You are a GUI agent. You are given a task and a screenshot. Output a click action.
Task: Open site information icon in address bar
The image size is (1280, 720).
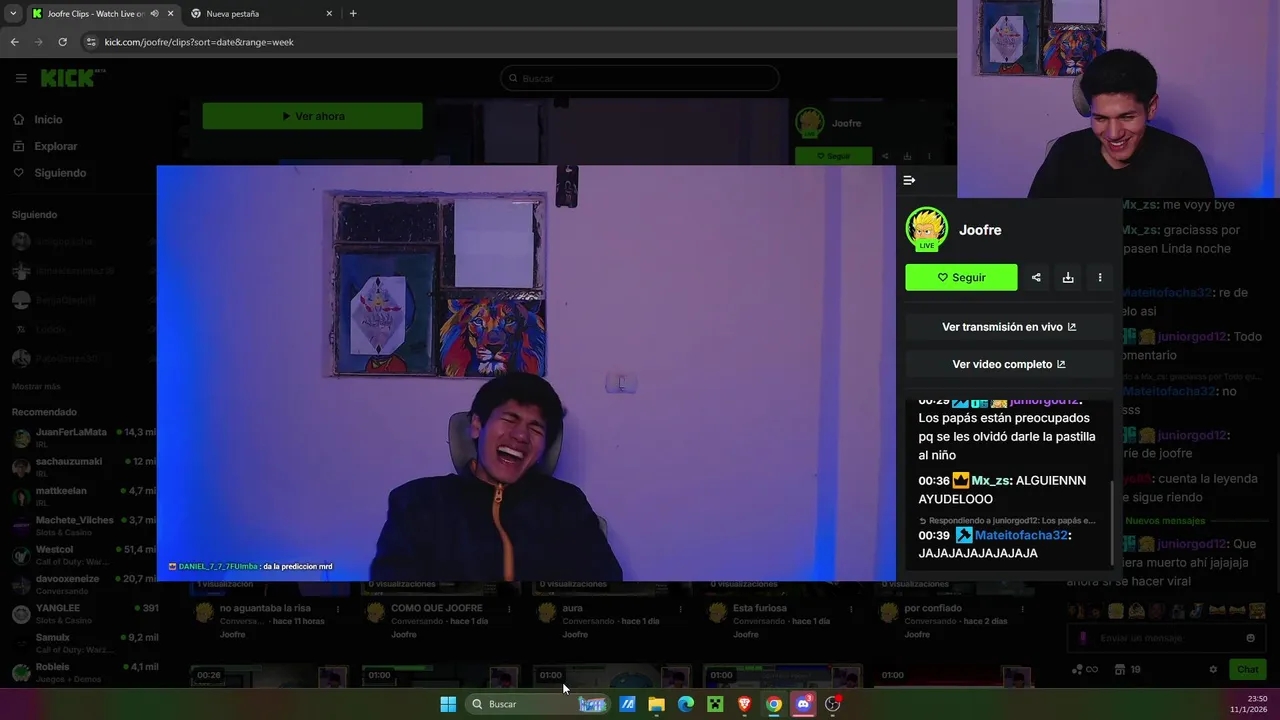pos(91,42)
